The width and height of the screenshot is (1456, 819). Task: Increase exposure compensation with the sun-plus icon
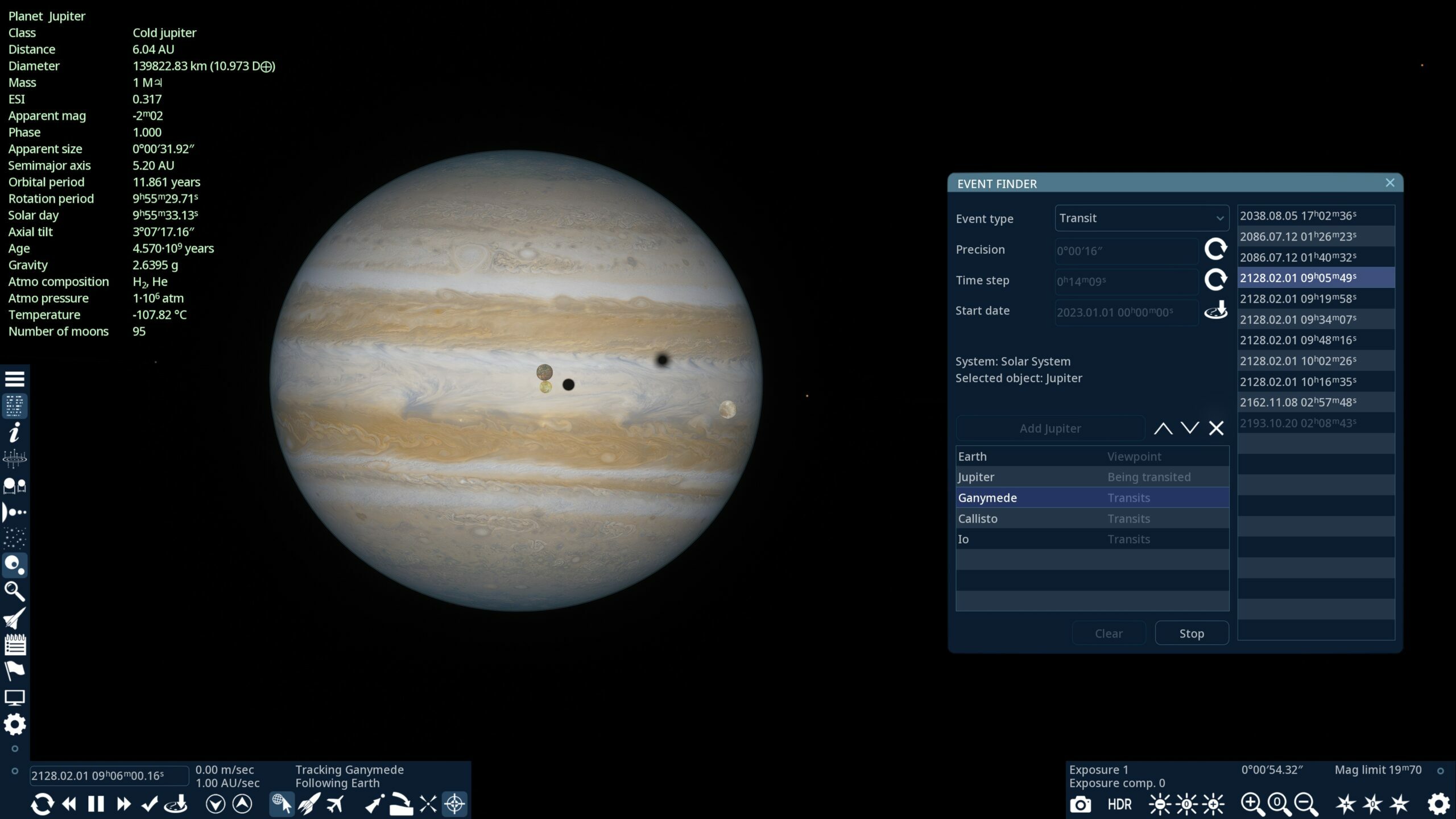coord(1213,804)
